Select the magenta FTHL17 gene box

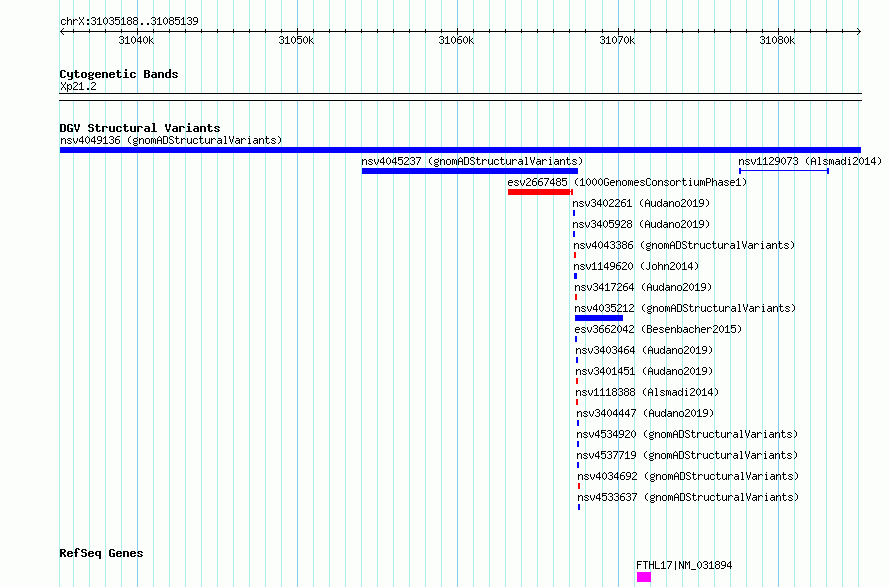pyautogui.click(x=644, y=577)
